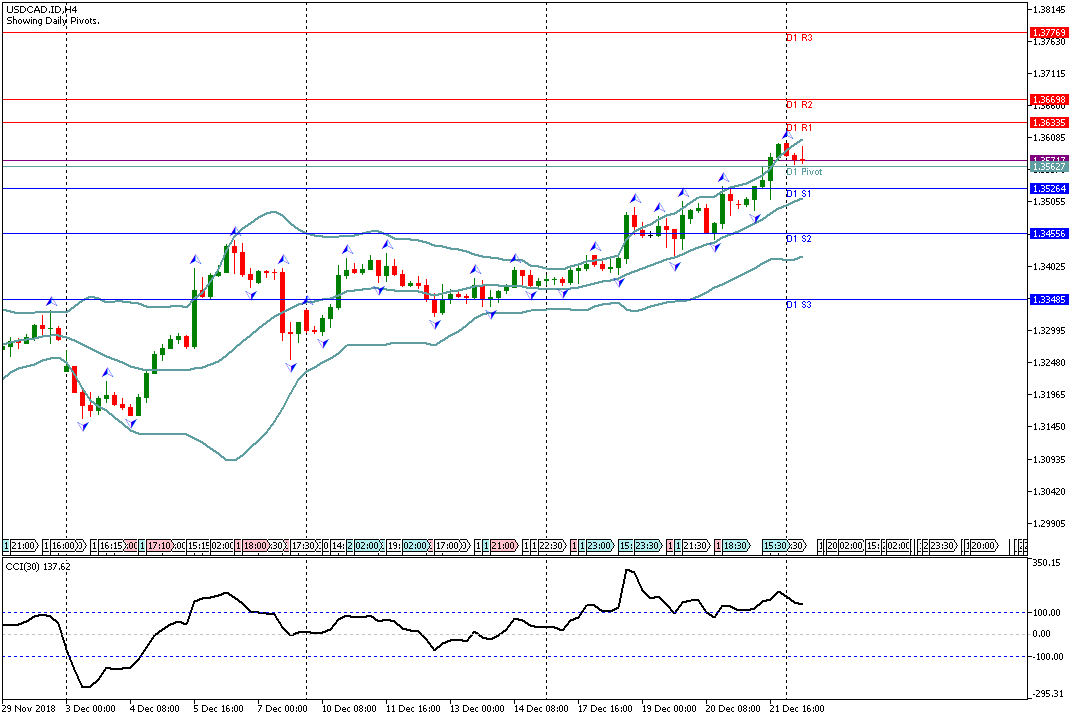The image size is (1080, 720).
Task: Select the red 1.36698 price label
Action: pos(1048,100)
